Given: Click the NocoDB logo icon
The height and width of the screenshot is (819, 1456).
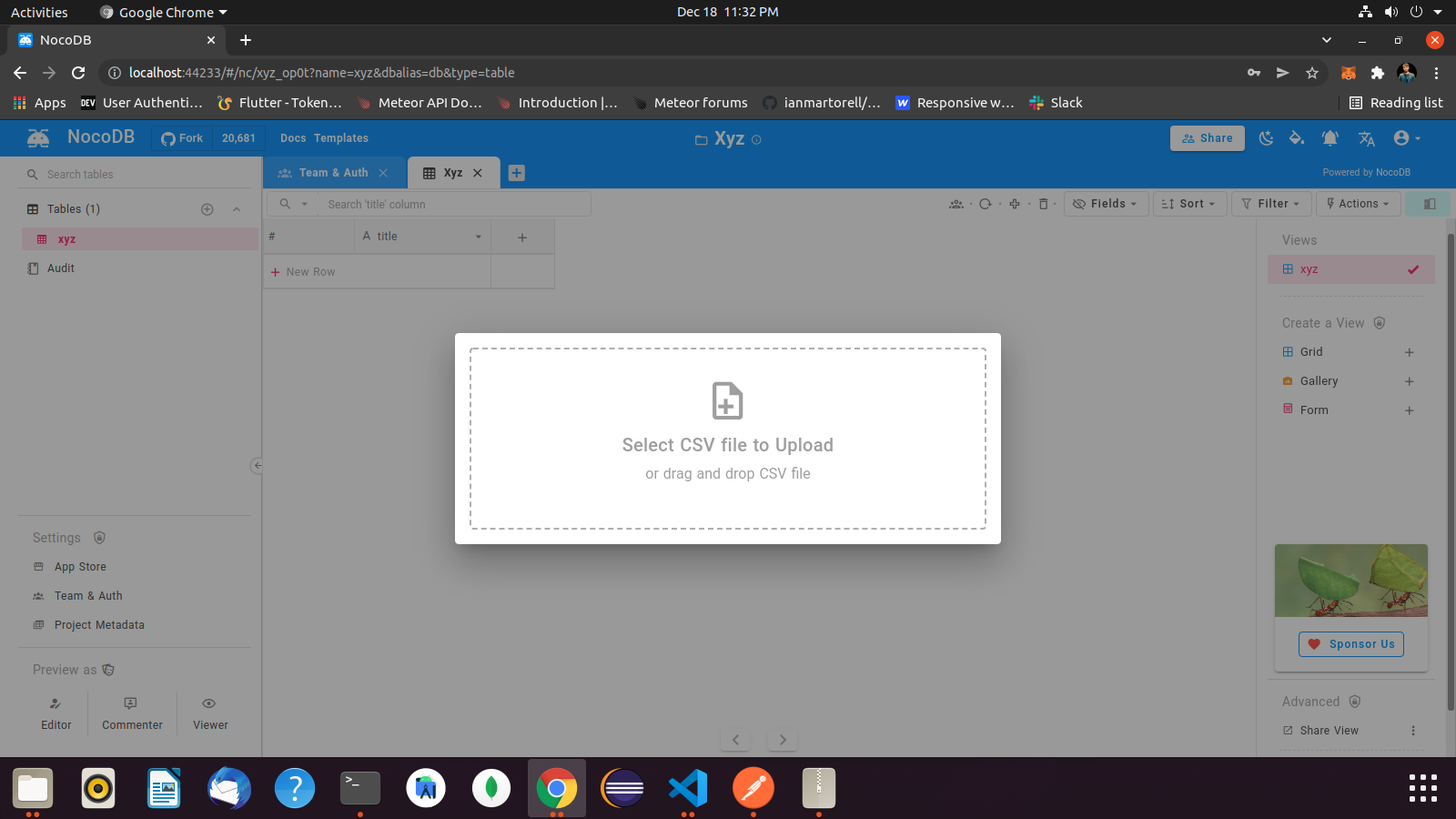Looking at the screenshot, I should pyautogui.click(x=38, y=138).
